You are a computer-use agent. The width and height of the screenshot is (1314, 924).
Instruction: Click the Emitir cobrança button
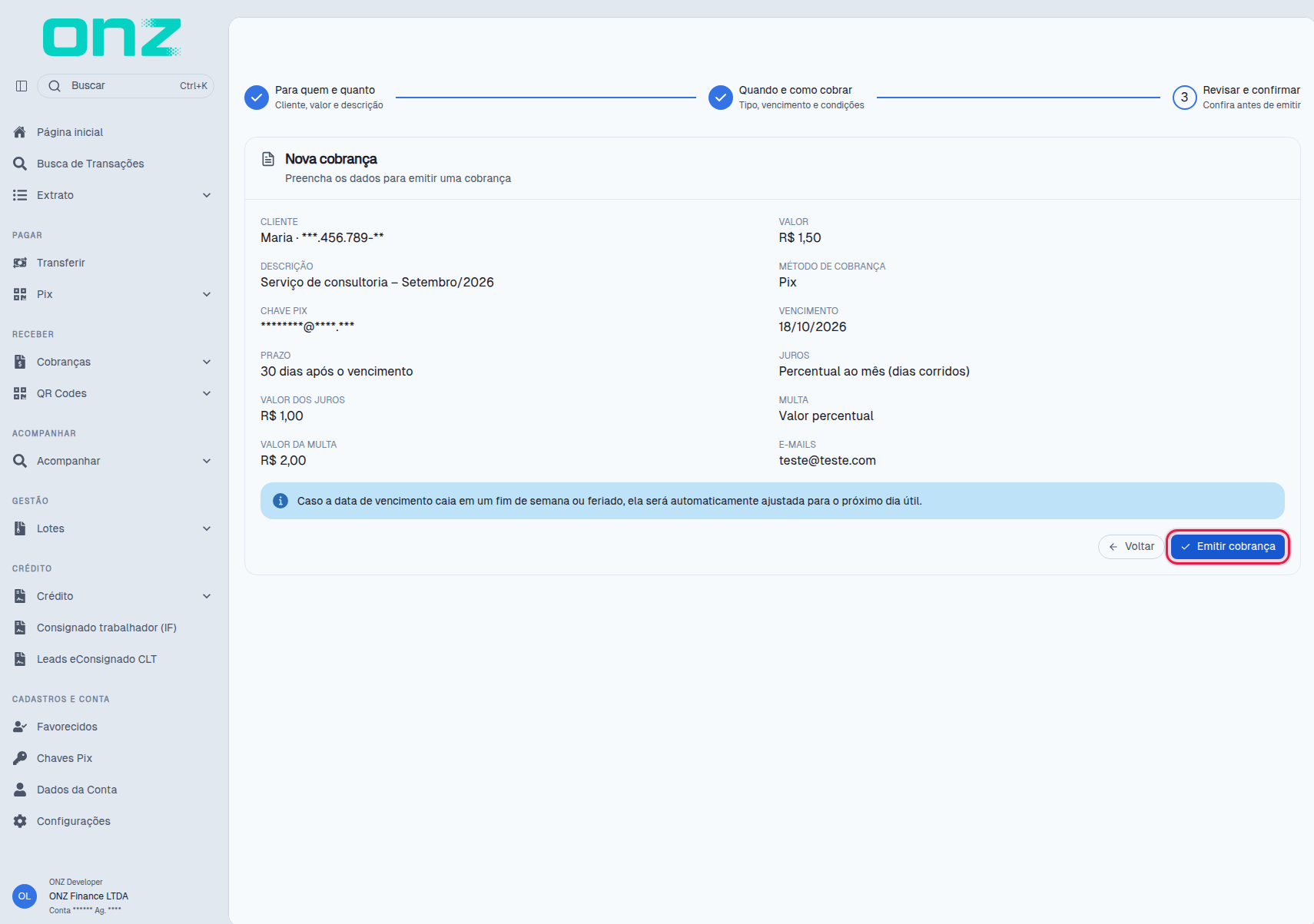1228,547
